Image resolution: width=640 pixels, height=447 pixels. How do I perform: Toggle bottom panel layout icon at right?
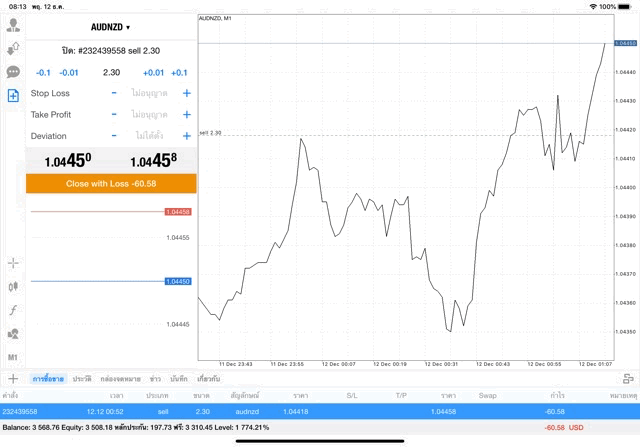[x=628, y=379]
